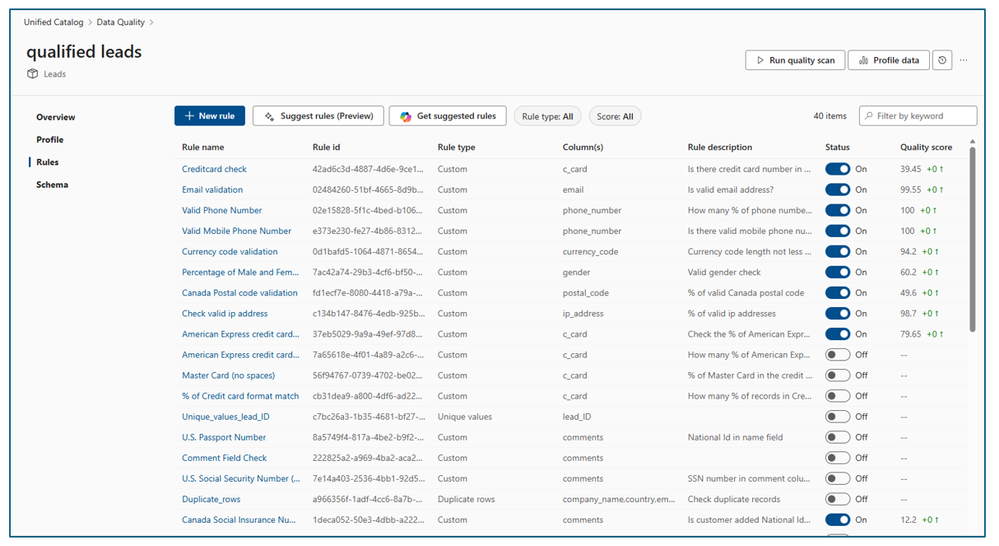
Task: Click Rule id column header
Action: pos(326,147)
